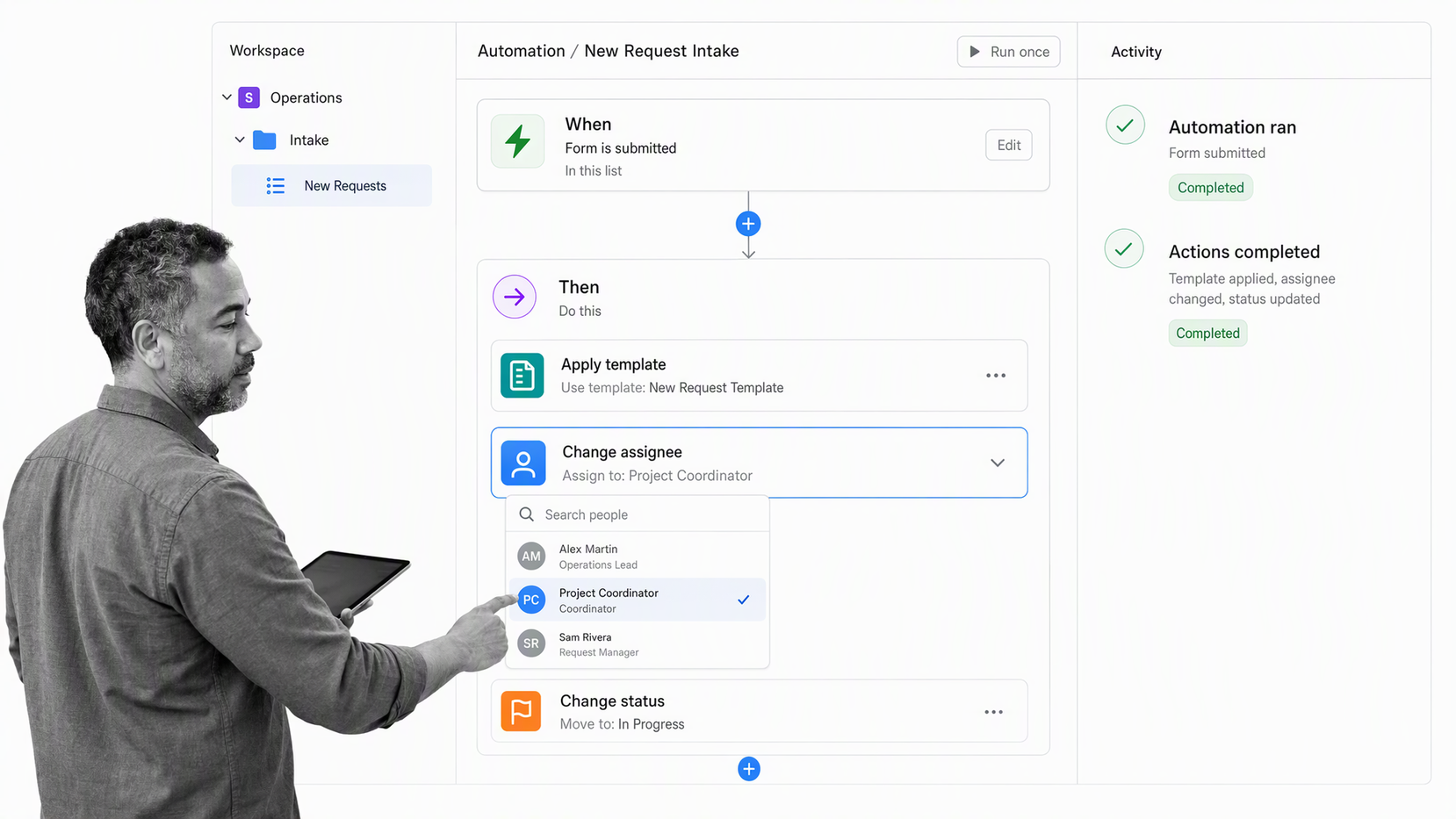Edit the When trigger

point(1009,145)
